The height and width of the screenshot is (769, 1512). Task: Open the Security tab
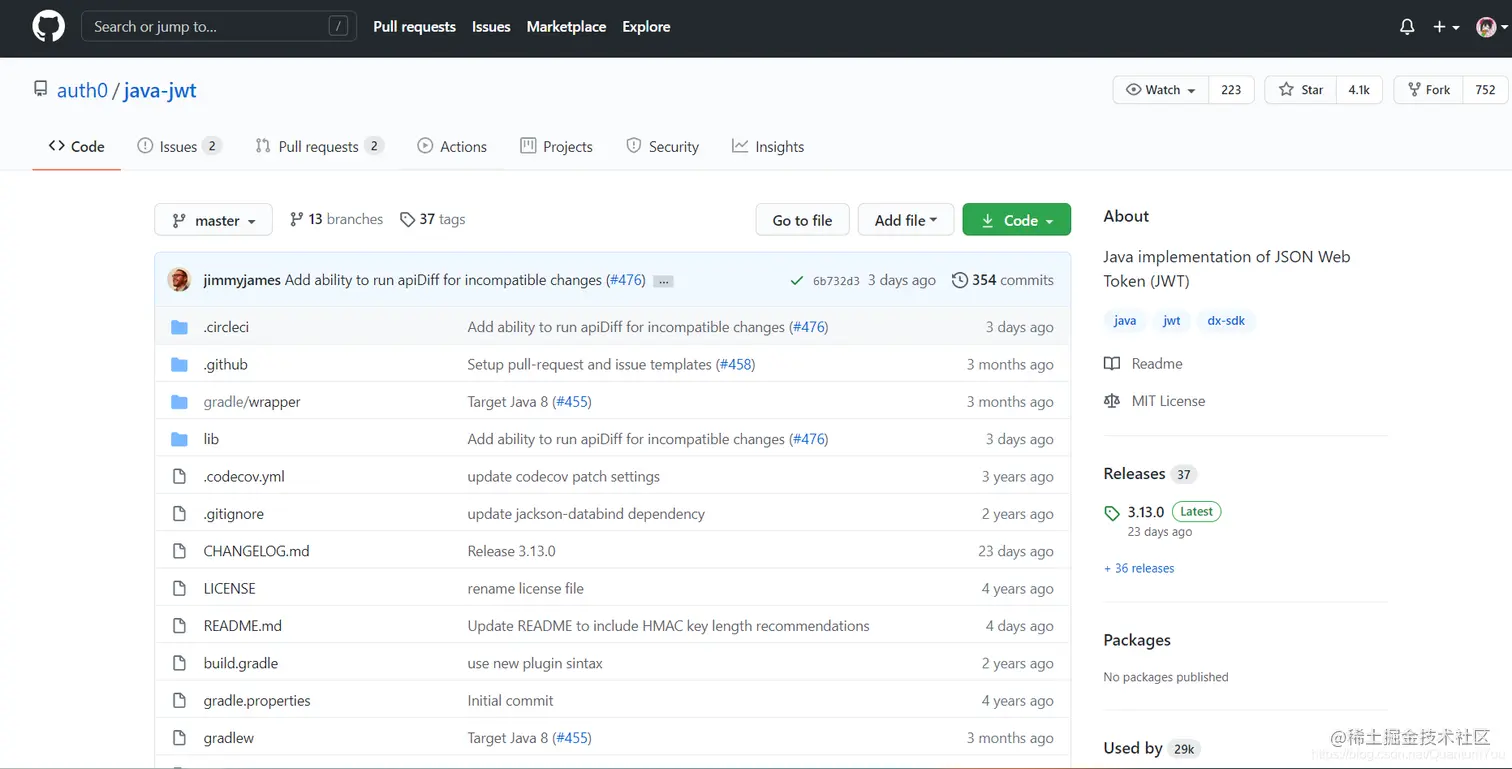coord(662,146)
